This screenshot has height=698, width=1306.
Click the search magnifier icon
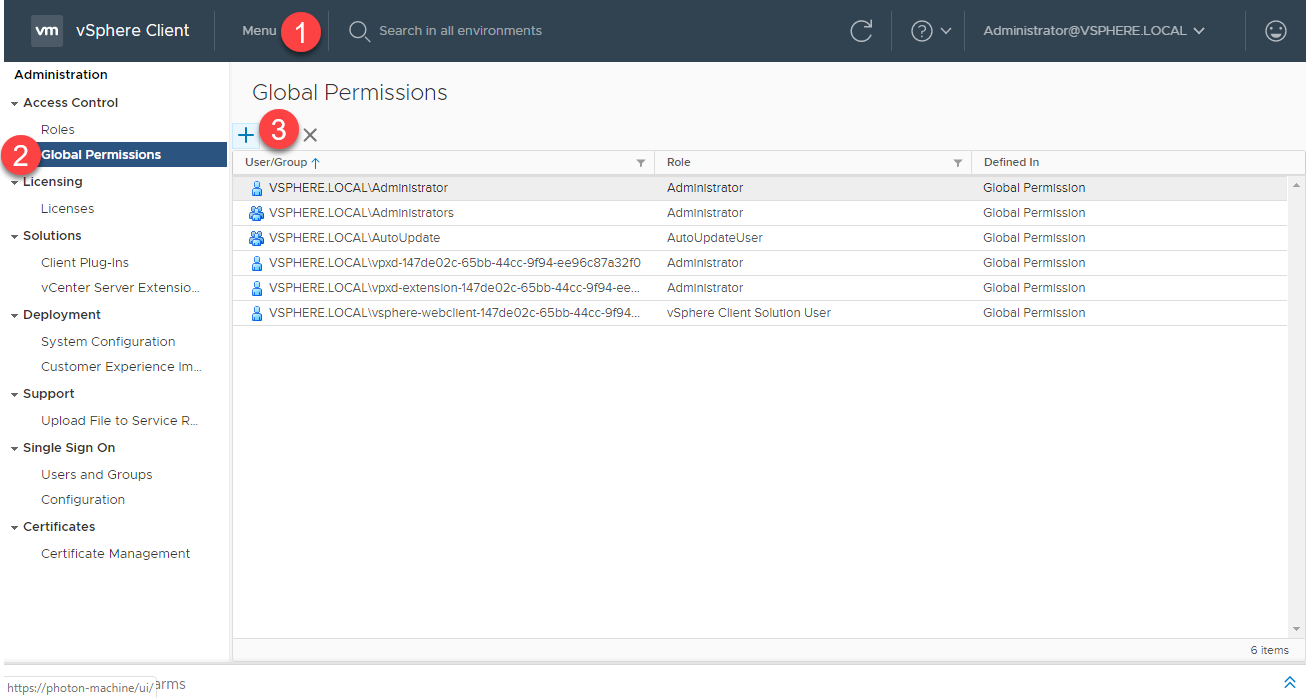point(359,31)
